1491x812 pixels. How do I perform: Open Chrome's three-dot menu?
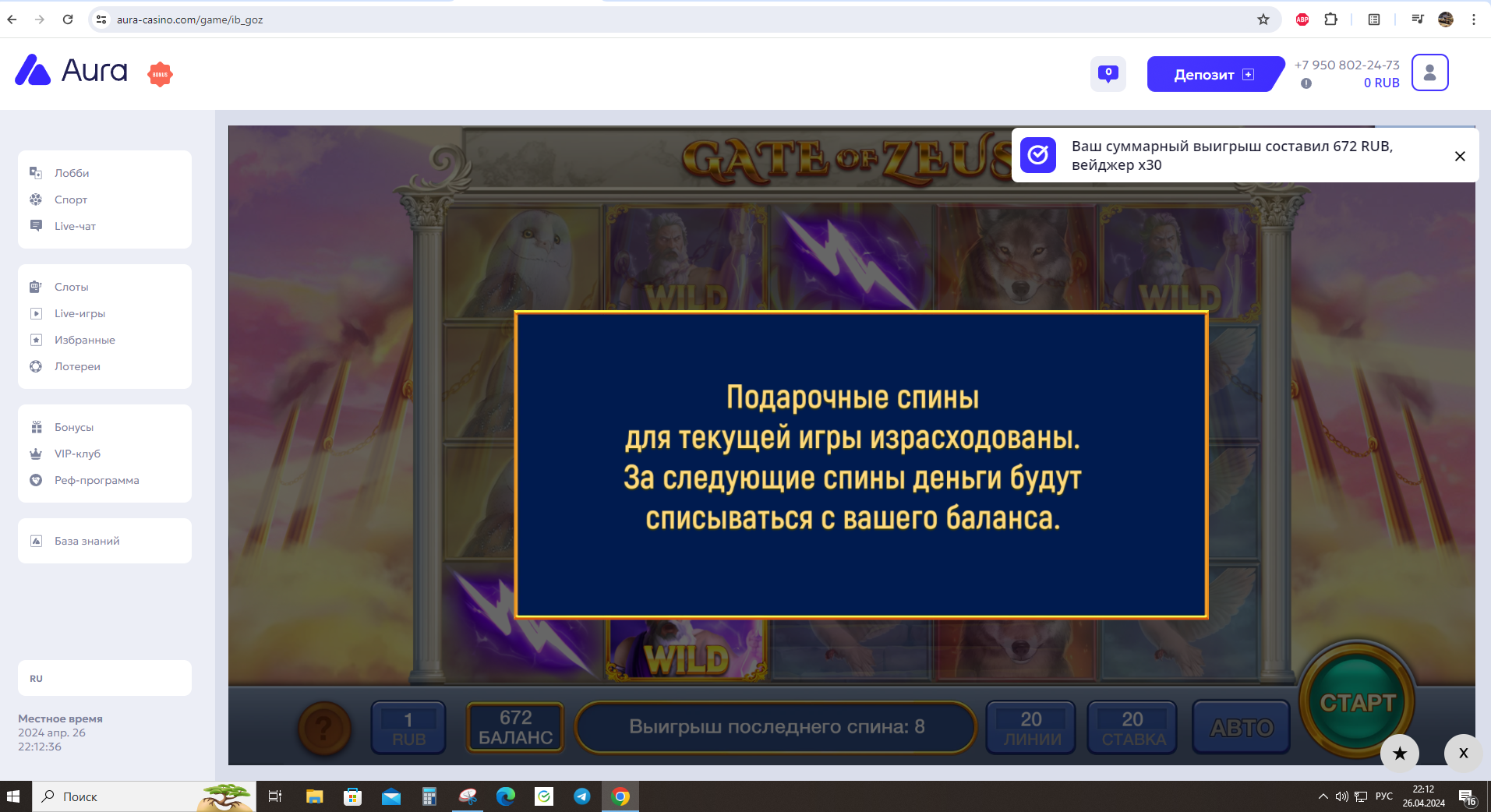coord(1474,19)
